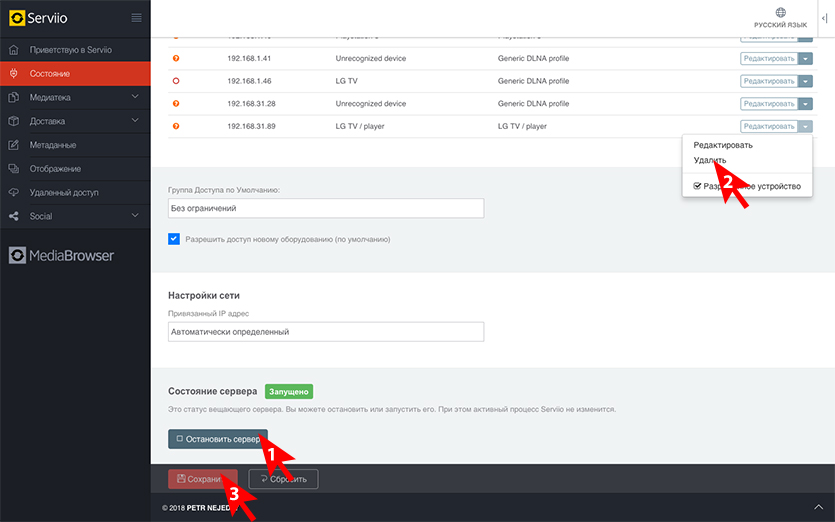Toggle the hamburger menu beside Serviio logo
The height and width of the screenshot is (522, 835).
click(136, 18)
